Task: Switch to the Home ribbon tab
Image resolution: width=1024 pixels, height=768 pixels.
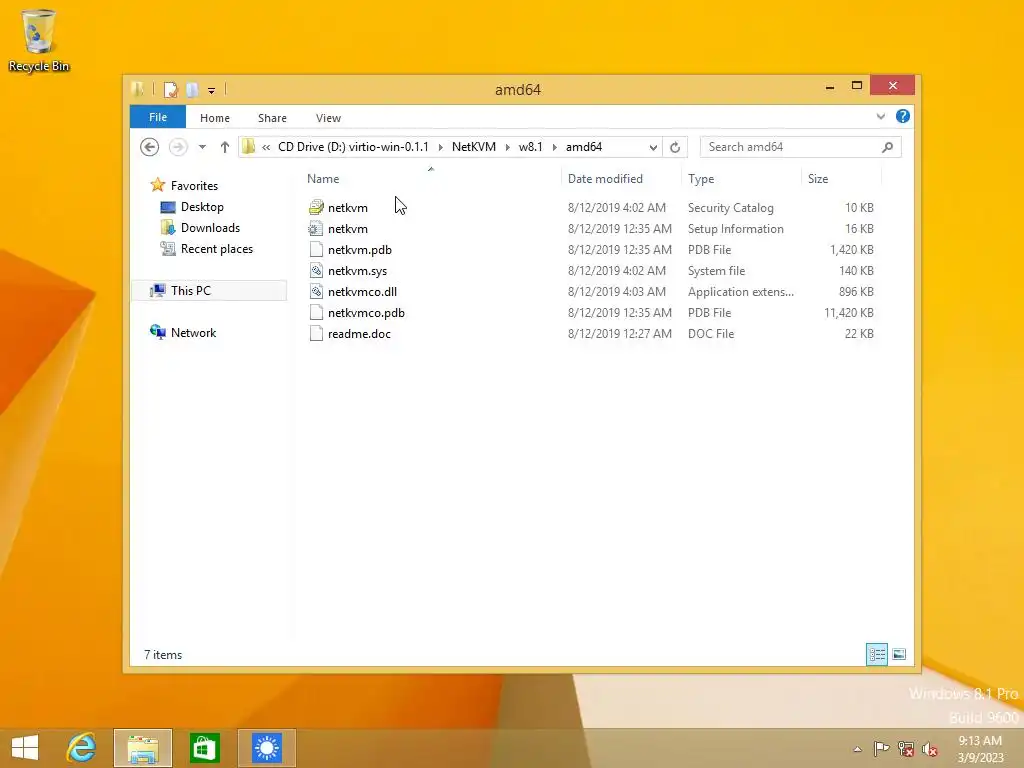Action: [215, 118]
